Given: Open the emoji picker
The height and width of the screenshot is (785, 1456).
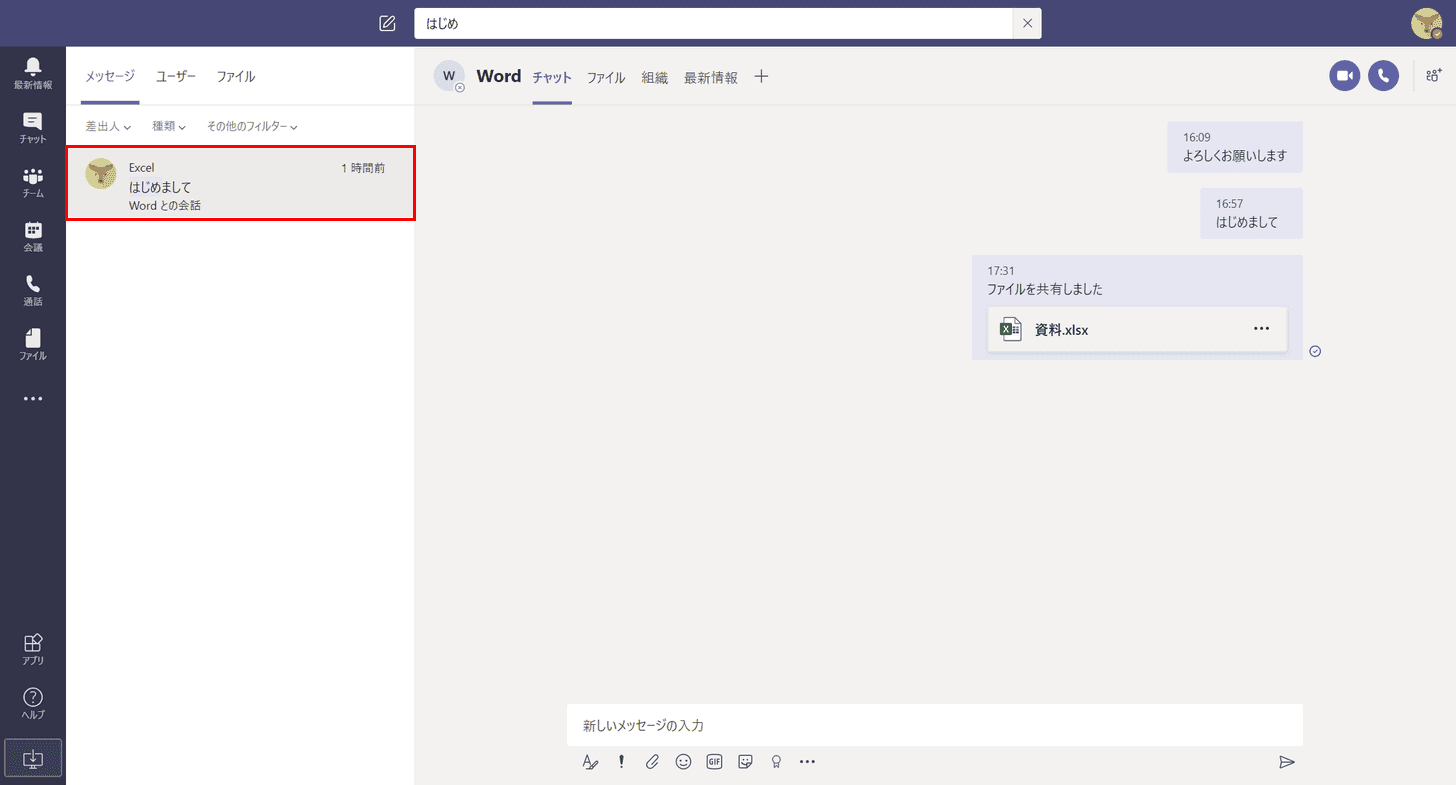Looking at the screenshot, I should pos(683,762).
